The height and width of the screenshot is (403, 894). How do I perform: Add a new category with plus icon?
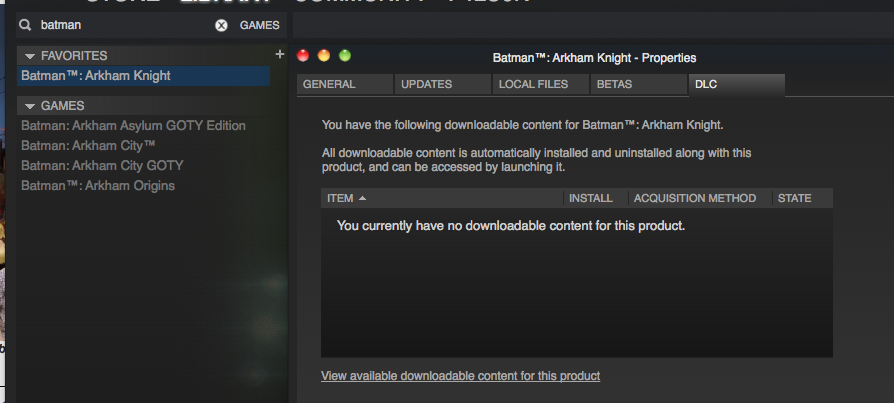[x=279, y=54]
